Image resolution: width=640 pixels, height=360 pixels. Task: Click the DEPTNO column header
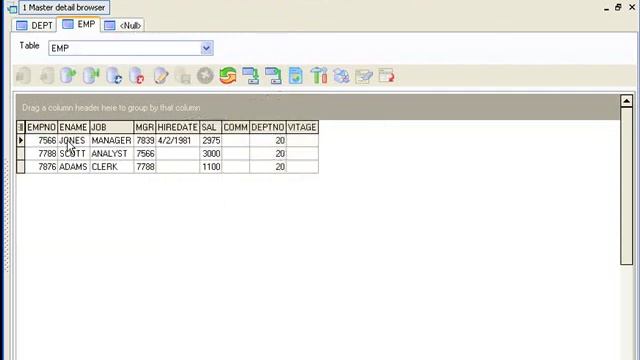click(x=268, y=127)
